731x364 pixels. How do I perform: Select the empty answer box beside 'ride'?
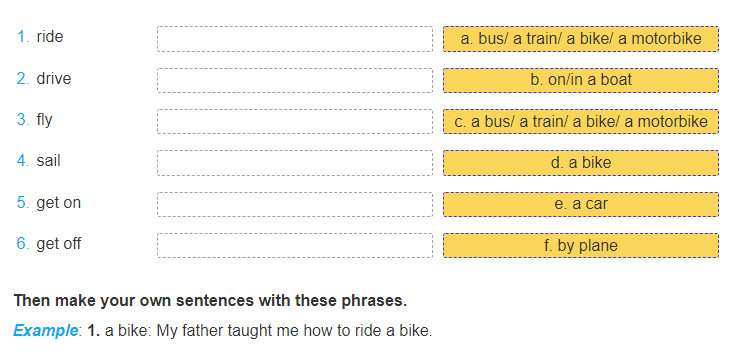pyautogui.click(x=295, y=39)
